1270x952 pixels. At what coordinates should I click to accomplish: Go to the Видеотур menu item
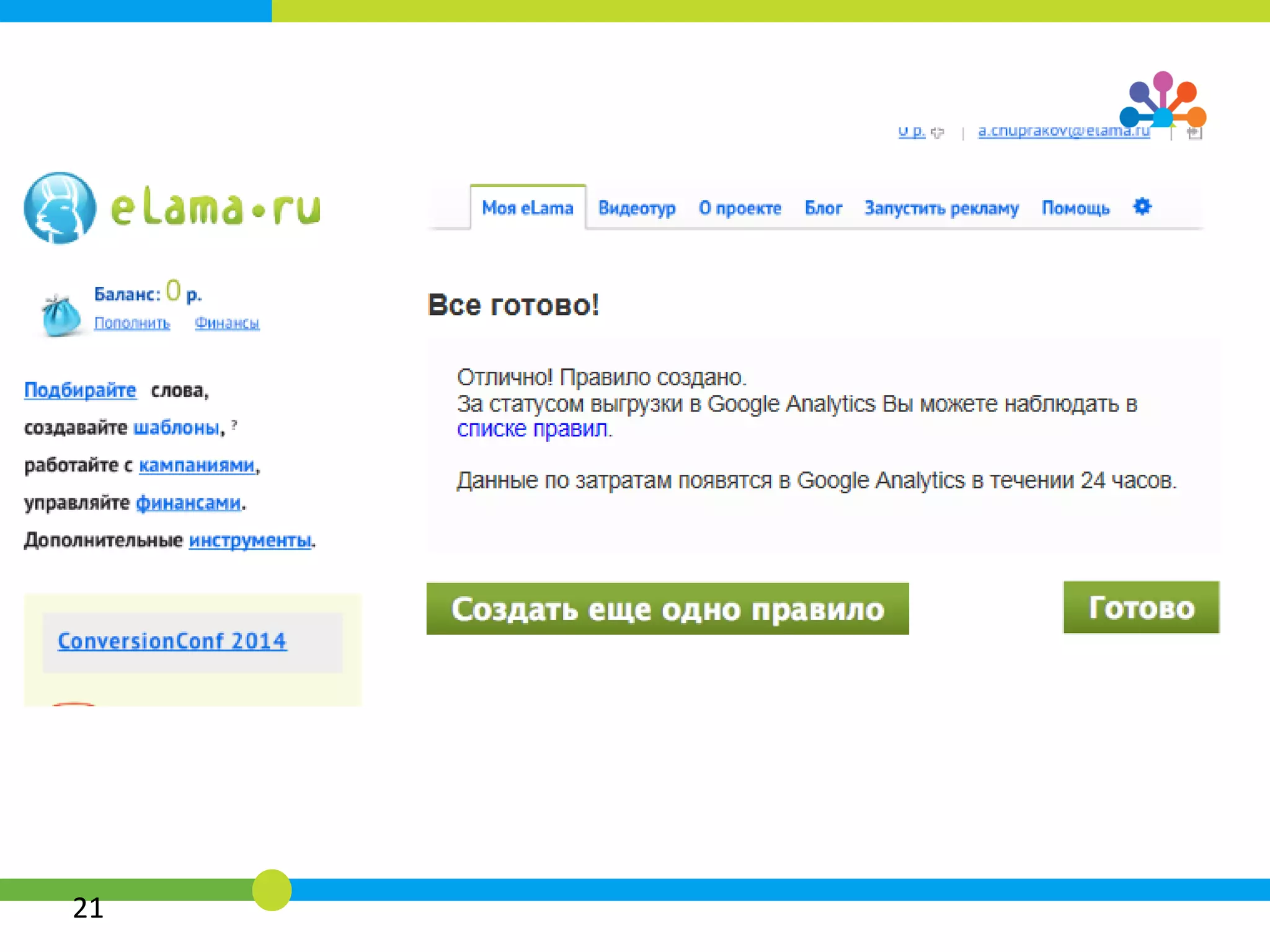tap(636, 208)
